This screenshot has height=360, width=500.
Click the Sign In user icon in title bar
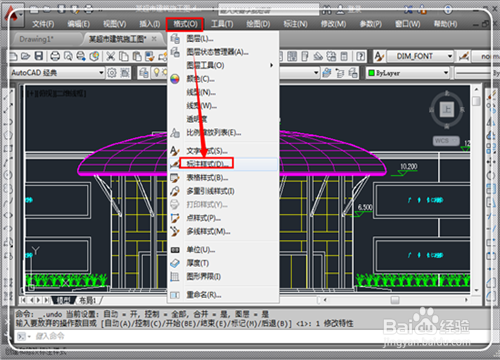[340, 9]
